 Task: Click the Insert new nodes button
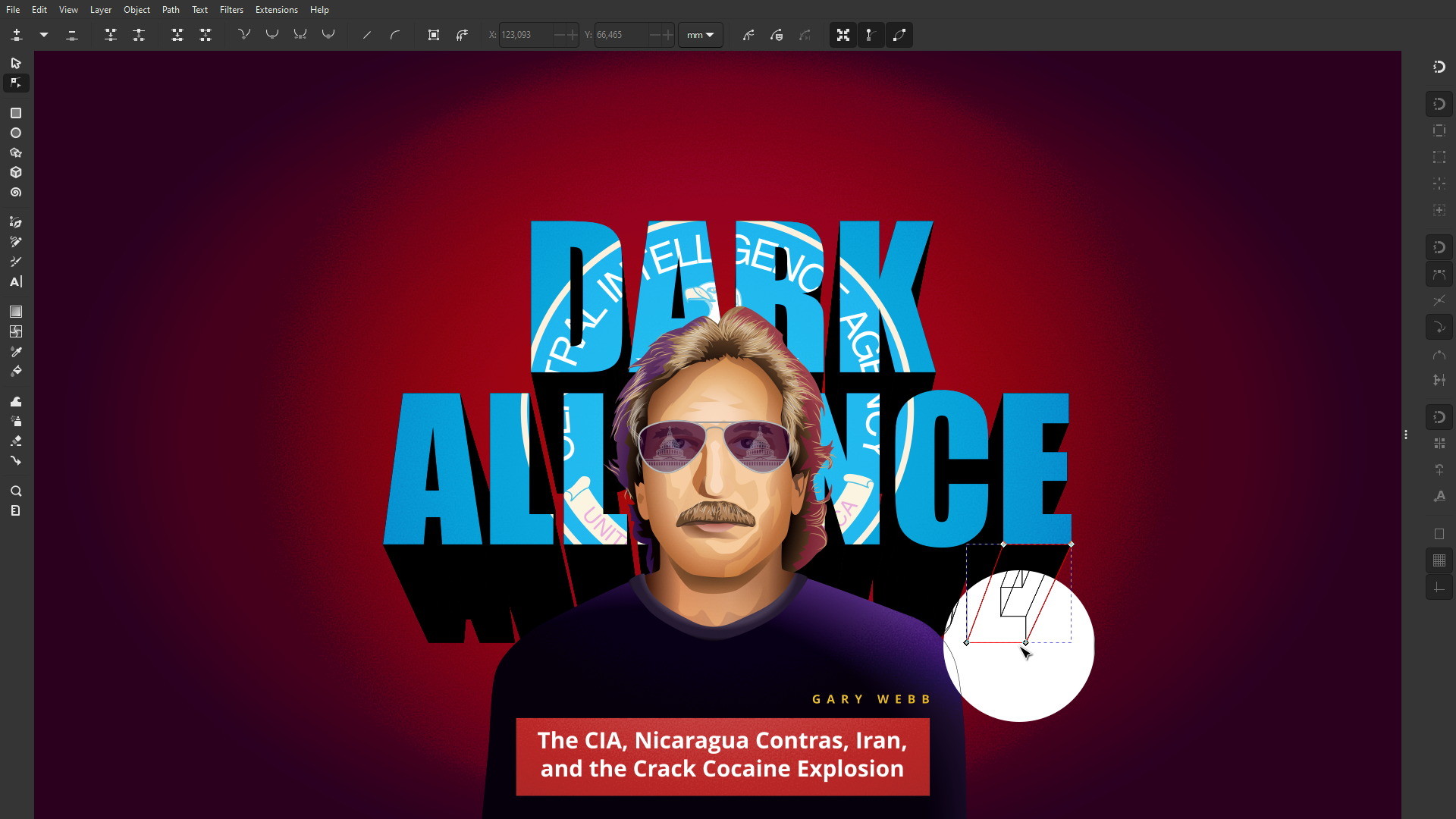pyautogui.click(x=16, y=35)
